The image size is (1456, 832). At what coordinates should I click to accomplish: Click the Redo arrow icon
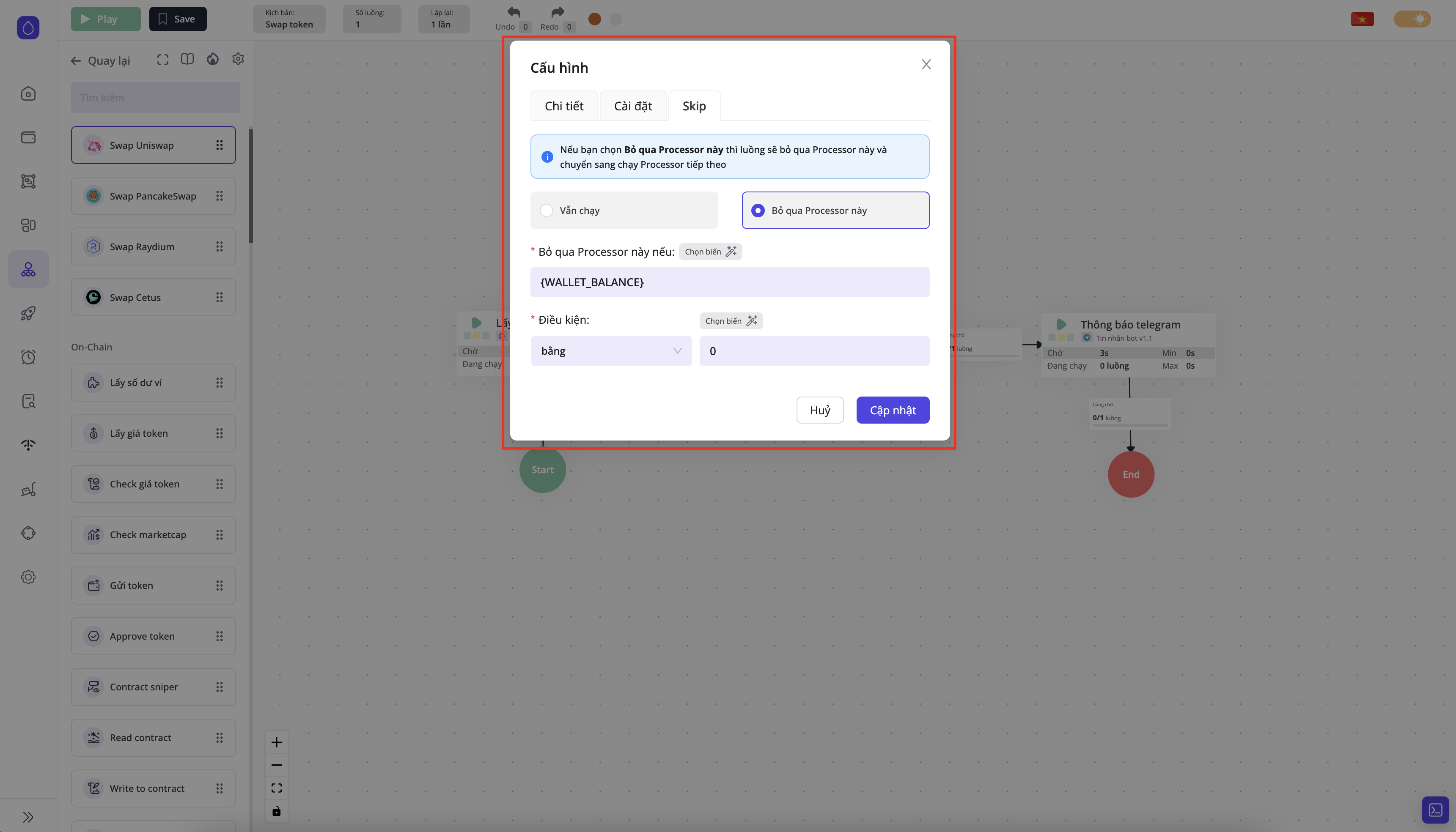pos(558,13)
